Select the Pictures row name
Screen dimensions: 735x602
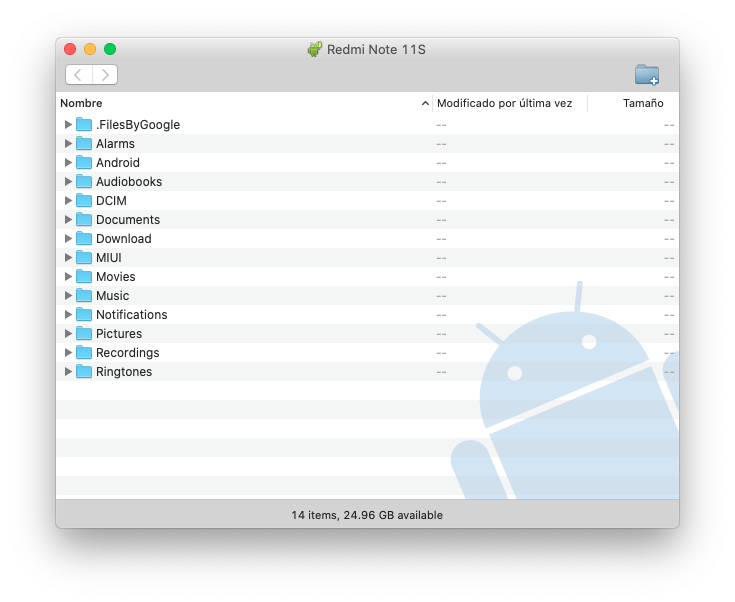pos(119,333)
